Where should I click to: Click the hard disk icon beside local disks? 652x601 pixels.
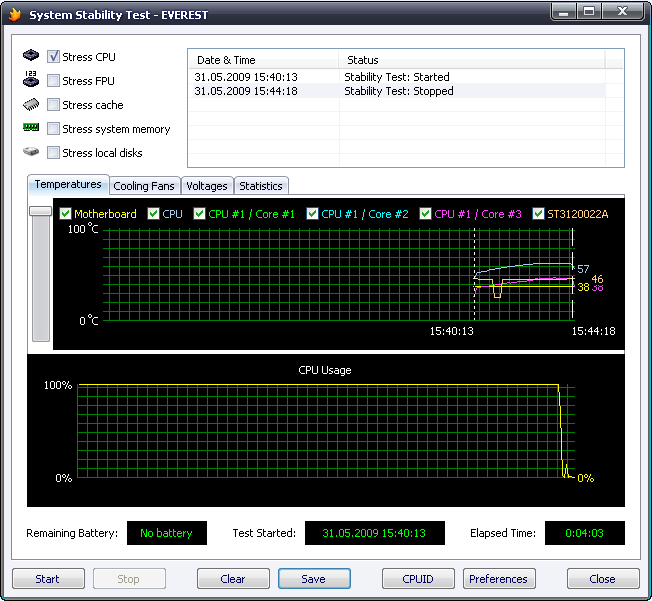30,152
